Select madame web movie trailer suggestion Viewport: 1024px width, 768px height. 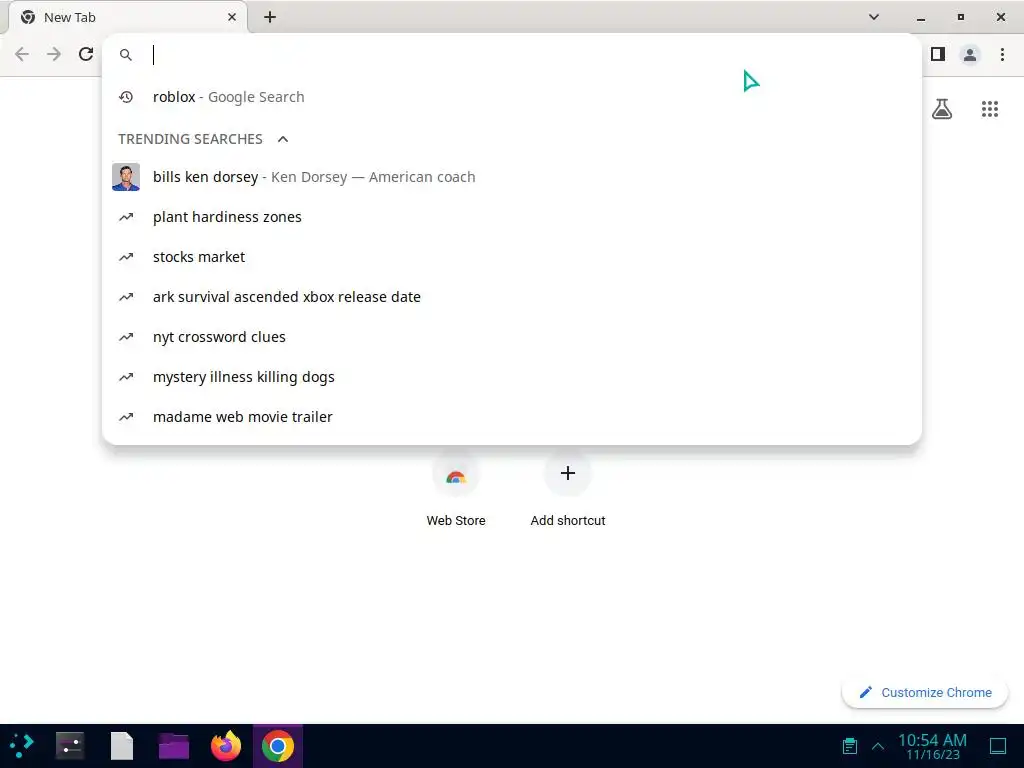click(512, 417)
